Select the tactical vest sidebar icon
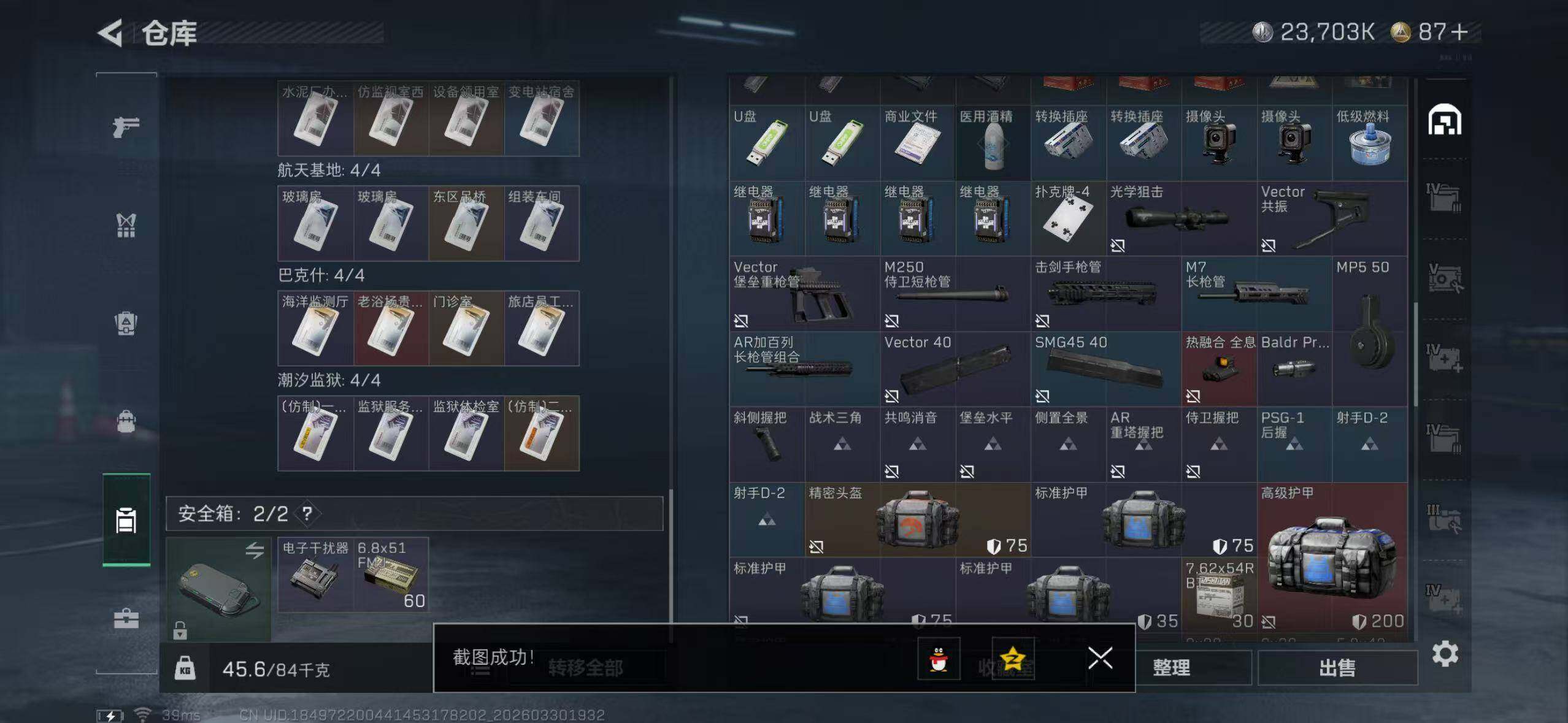This screenshot has height=723, width=1568. click(x=126, y=225)
